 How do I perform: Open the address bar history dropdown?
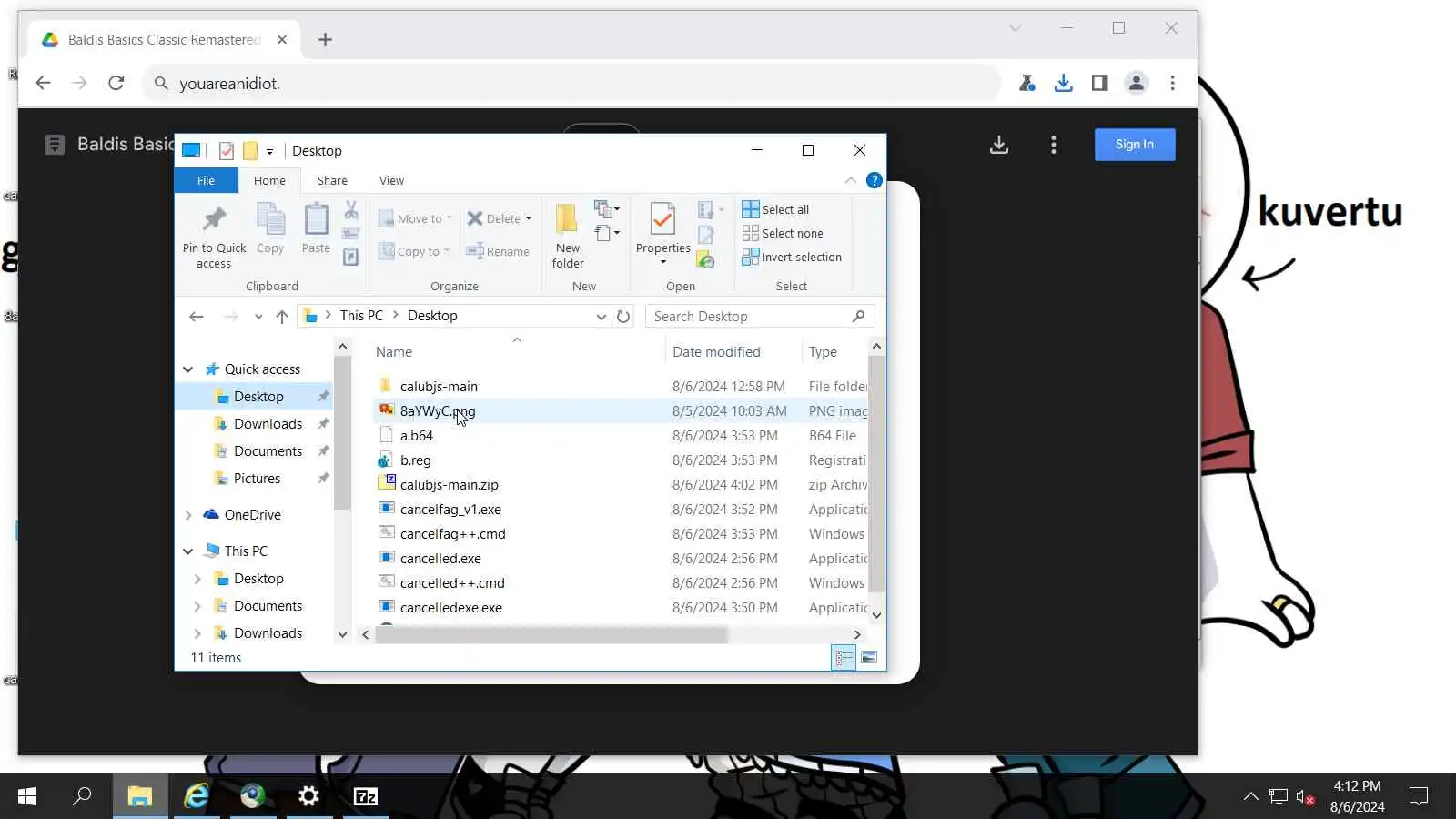click(x=602, y=317)
